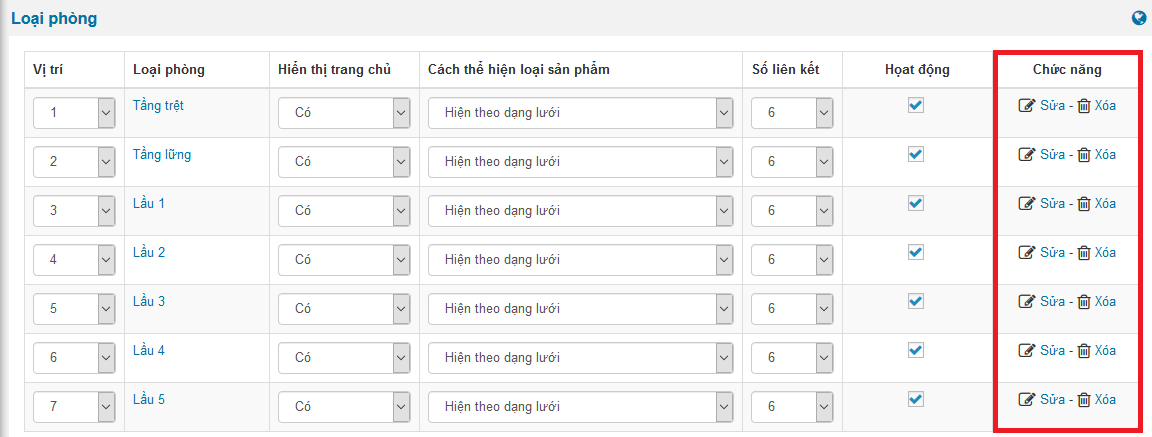Click the Lầu 4 room type link

(149, 351)
